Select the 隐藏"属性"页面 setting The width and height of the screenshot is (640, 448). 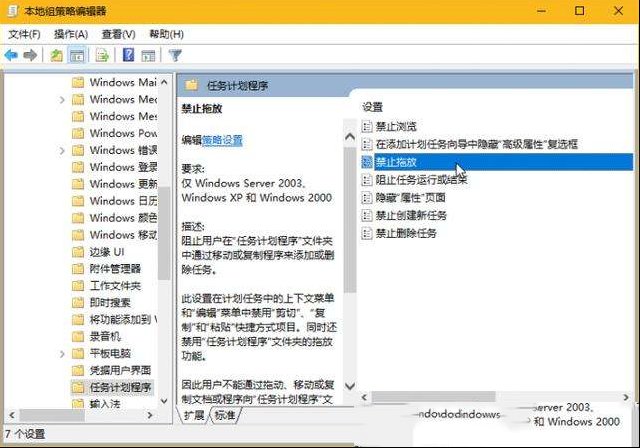coord(410,198)
